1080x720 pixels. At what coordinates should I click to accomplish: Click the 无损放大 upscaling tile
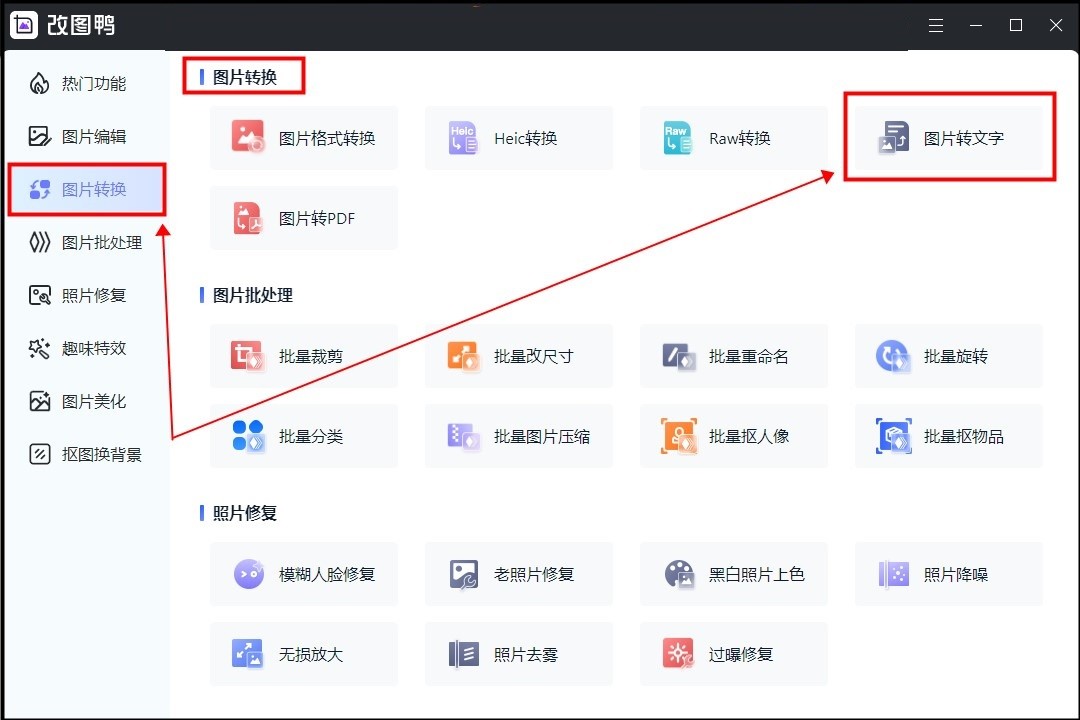[x=304, y=654]
